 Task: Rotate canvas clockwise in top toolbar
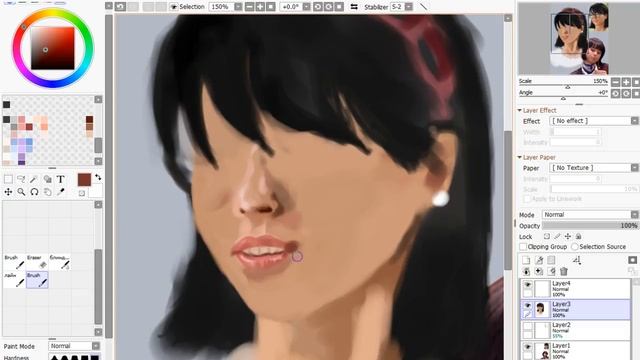click(329, 7)
